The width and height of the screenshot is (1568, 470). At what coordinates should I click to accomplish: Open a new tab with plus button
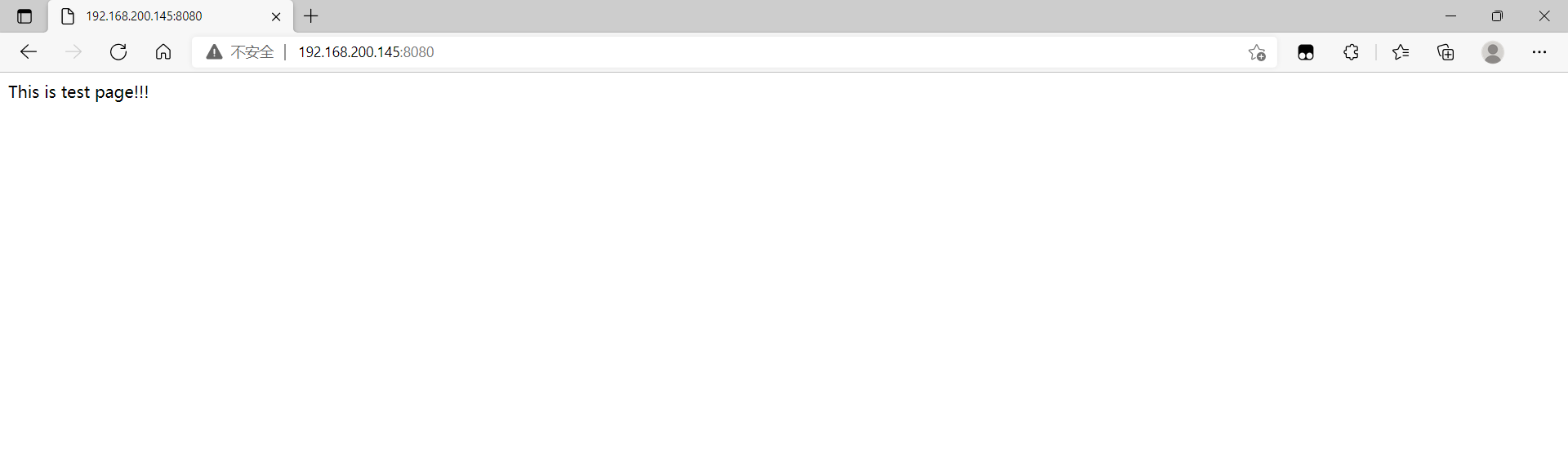click(x=311, y=16)
